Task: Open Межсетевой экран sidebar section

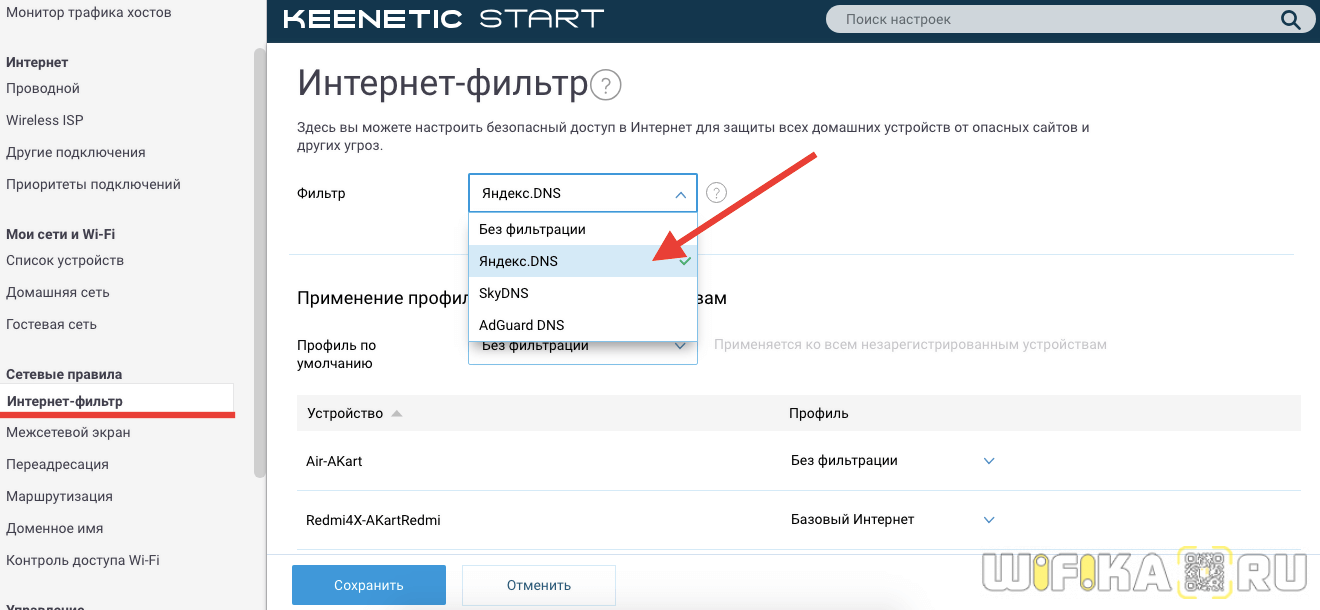Action: click(x=68, y=432)
